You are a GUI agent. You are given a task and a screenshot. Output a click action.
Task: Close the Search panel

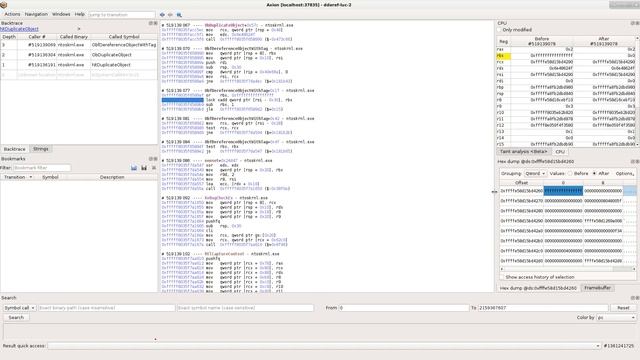(637, 298)
